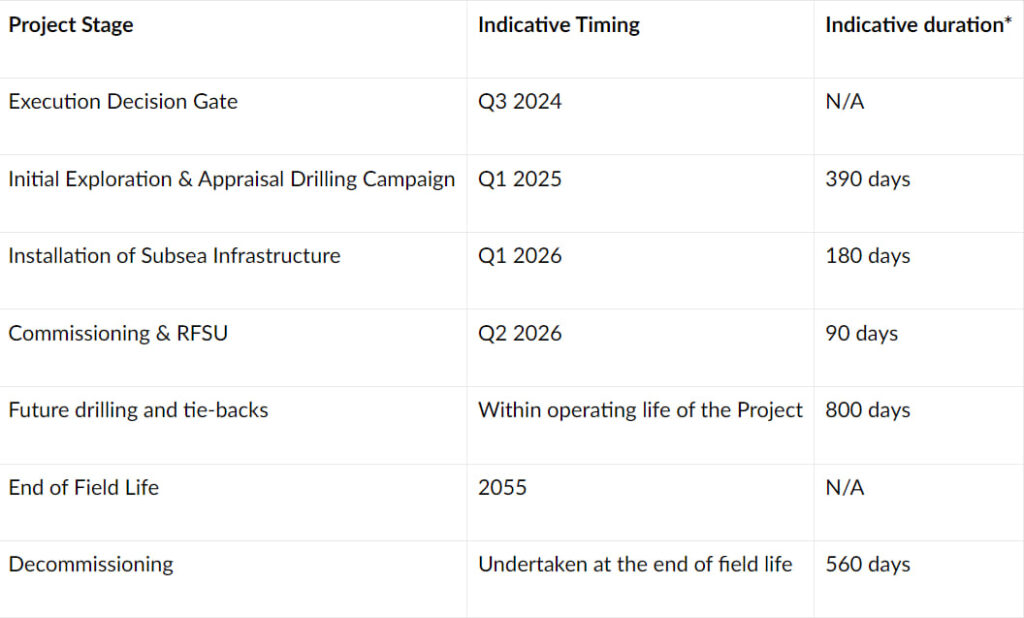The height and width of the screenshot is (618, 1024).
Task: Click the Q3 2024 timing cell
Action: point(520,102)
